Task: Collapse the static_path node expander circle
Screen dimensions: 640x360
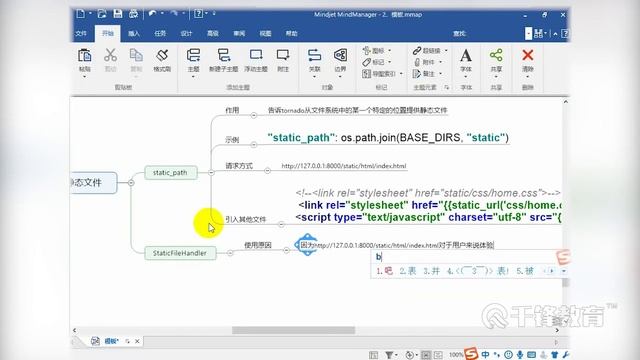Action: click(211, 173)
